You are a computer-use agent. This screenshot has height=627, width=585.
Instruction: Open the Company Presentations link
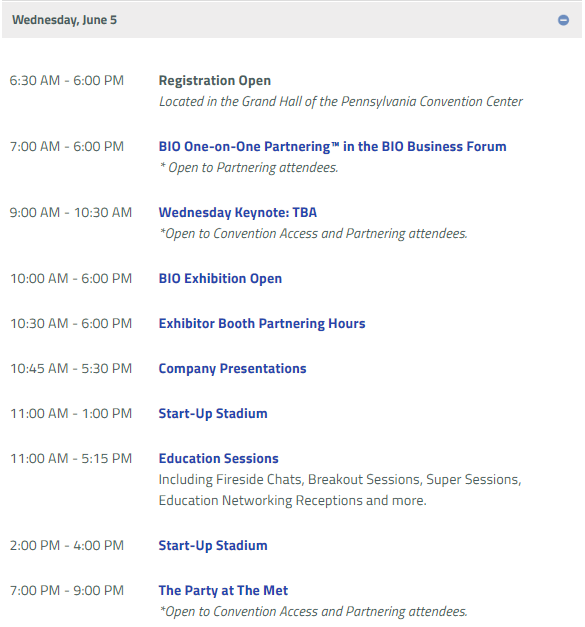(x=232, y=369)
